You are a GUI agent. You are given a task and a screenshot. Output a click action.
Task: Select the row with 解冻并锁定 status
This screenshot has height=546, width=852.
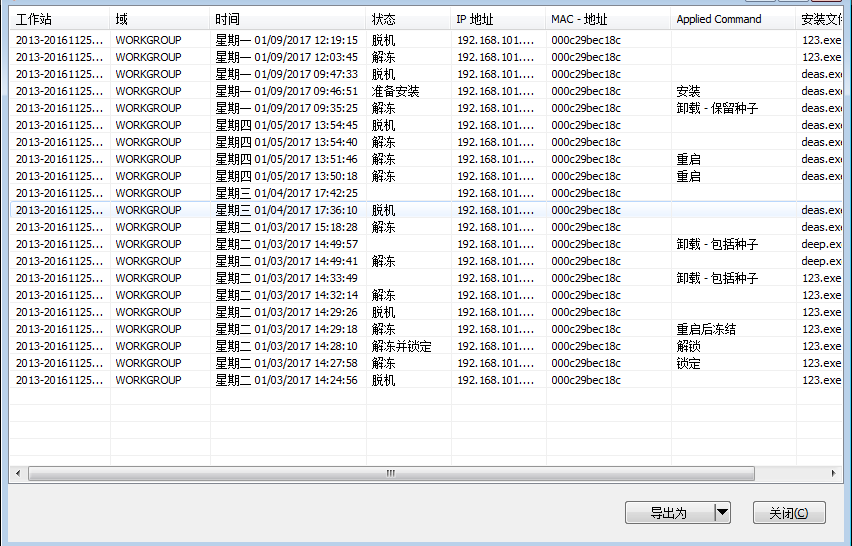(400, 346)
